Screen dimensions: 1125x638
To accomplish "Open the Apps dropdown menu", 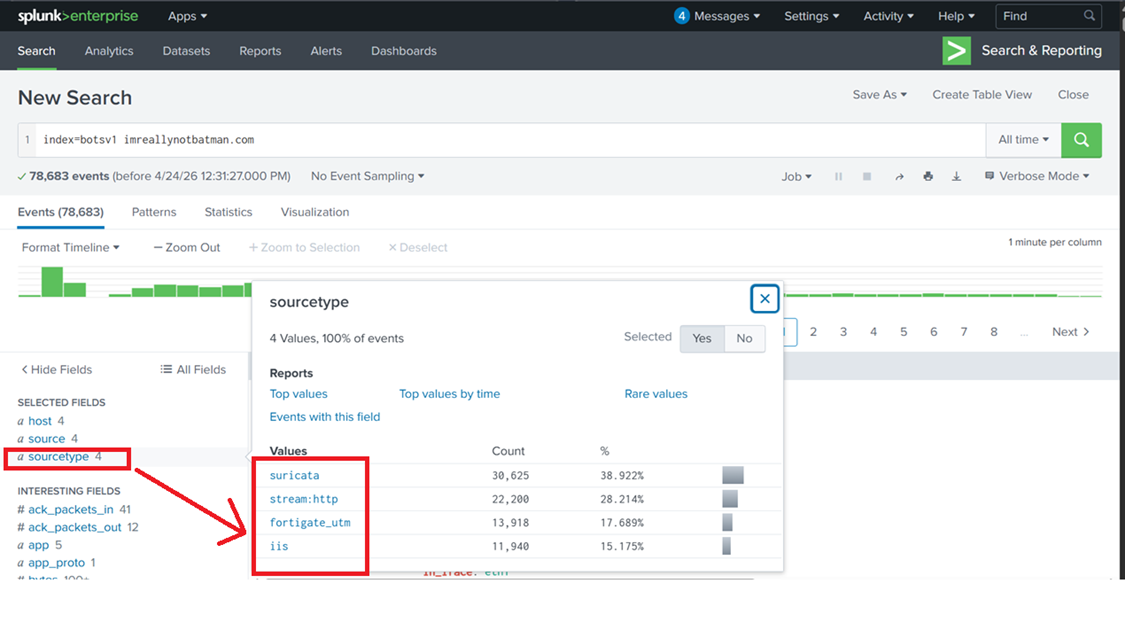I will pyautogui.click(x=187, y=16).
